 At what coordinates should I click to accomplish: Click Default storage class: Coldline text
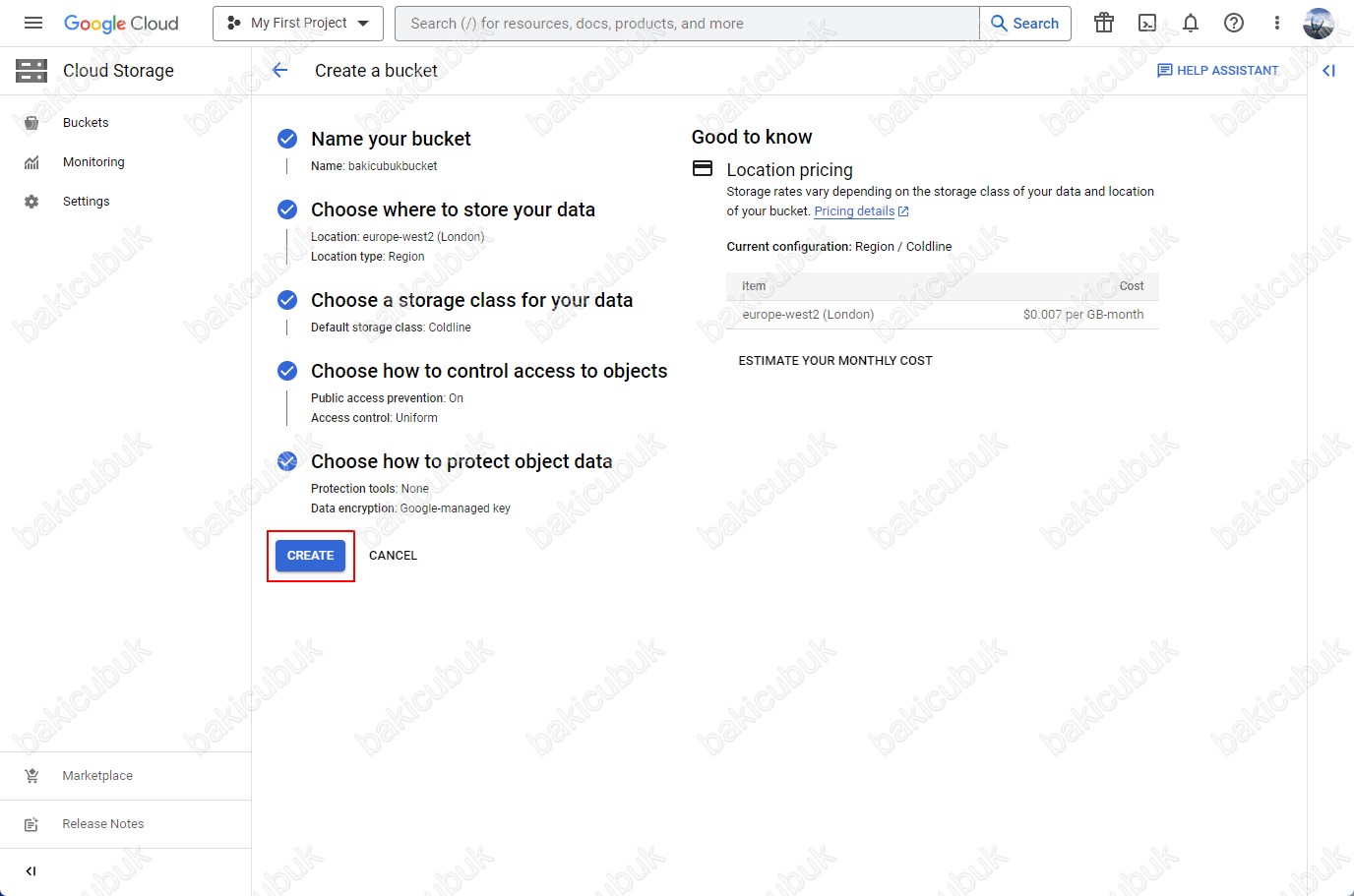(391, 328)
